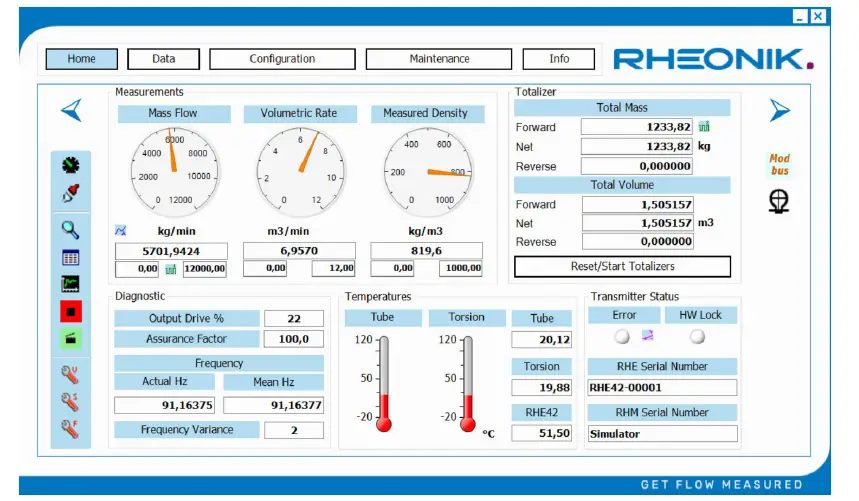Click the Volumetric Rate header label
The image size is (859, 501).
pyautogui.click(x=300, y=113)
